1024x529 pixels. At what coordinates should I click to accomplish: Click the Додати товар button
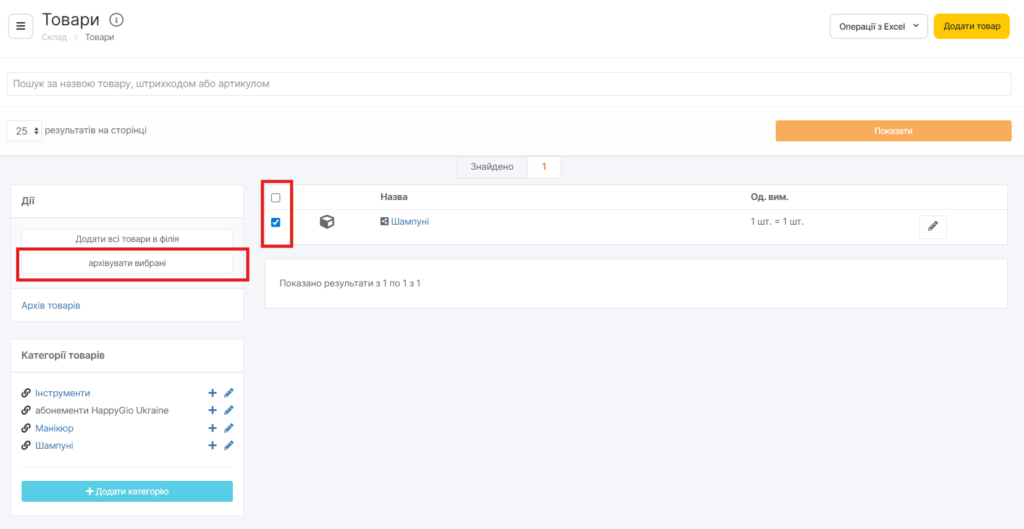click(x=971, y=27)
